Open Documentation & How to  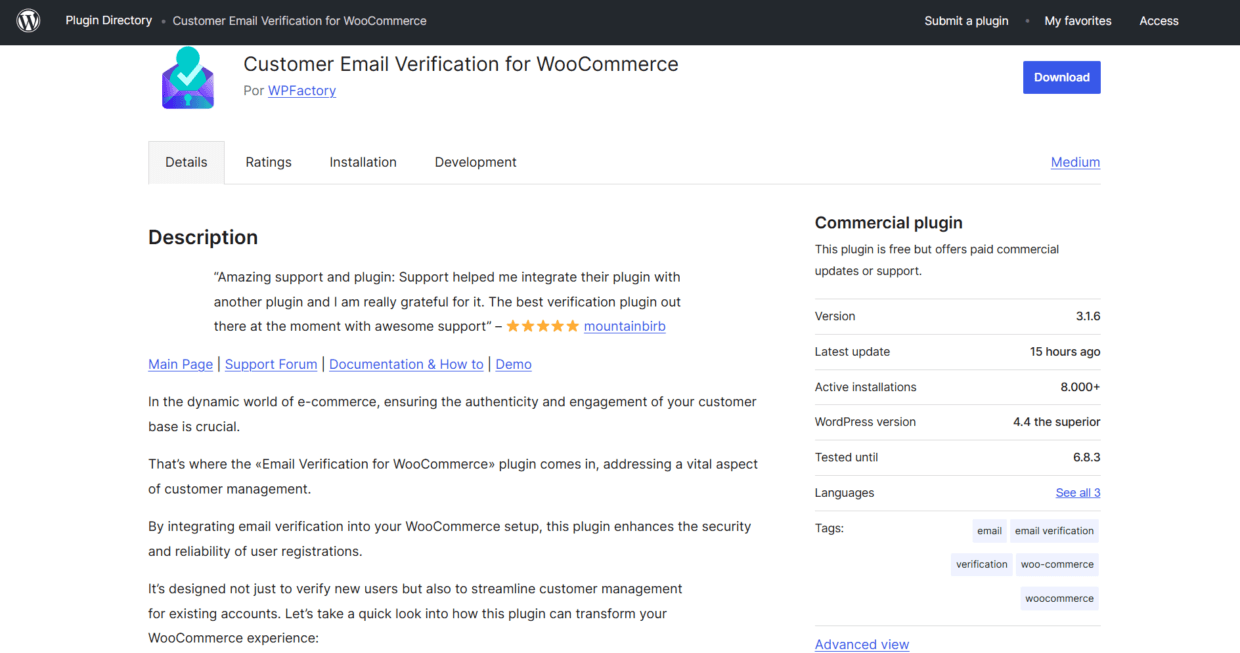tap(406, 364)
